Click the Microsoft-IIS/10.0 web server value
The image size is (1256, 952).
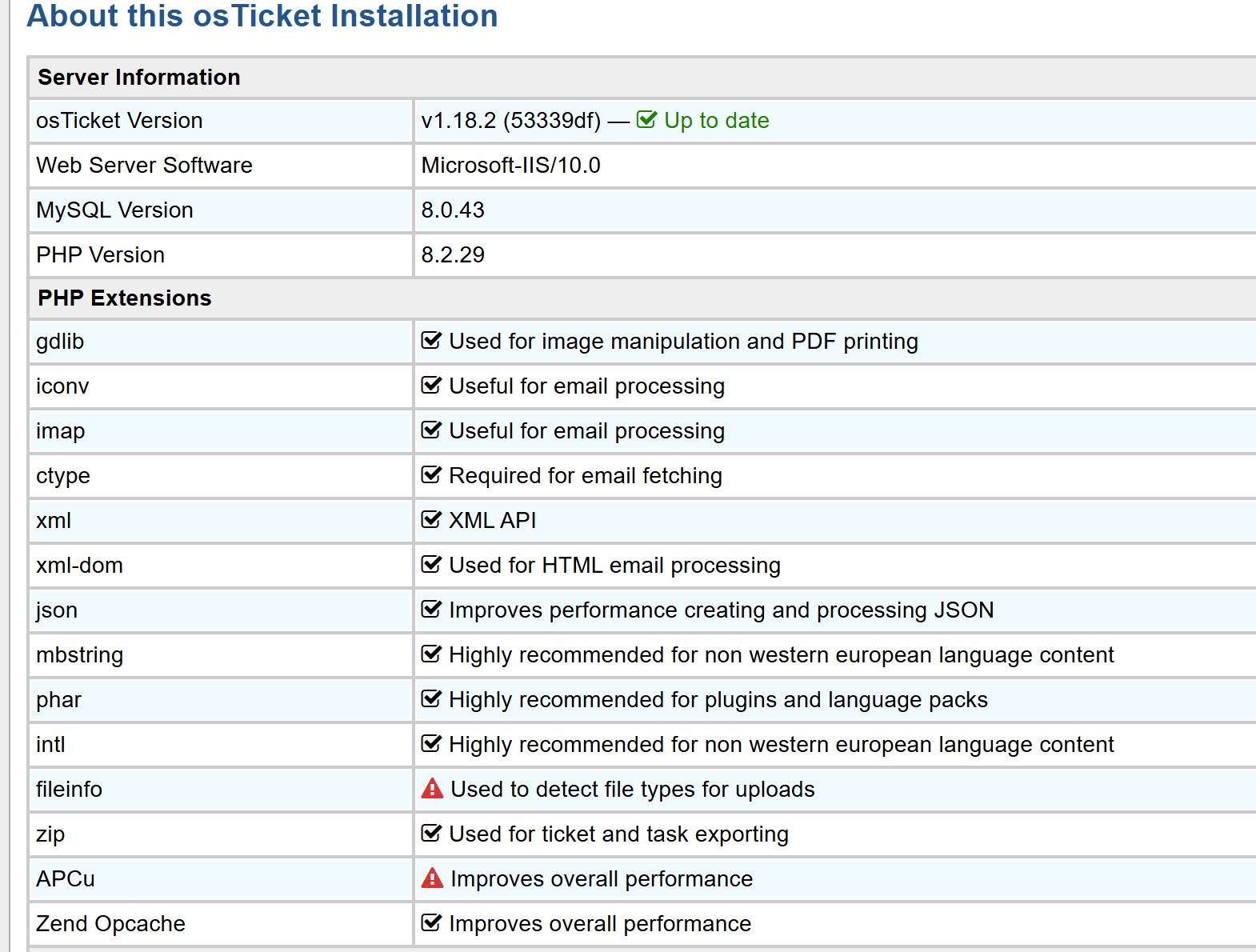tap(510, 165)
